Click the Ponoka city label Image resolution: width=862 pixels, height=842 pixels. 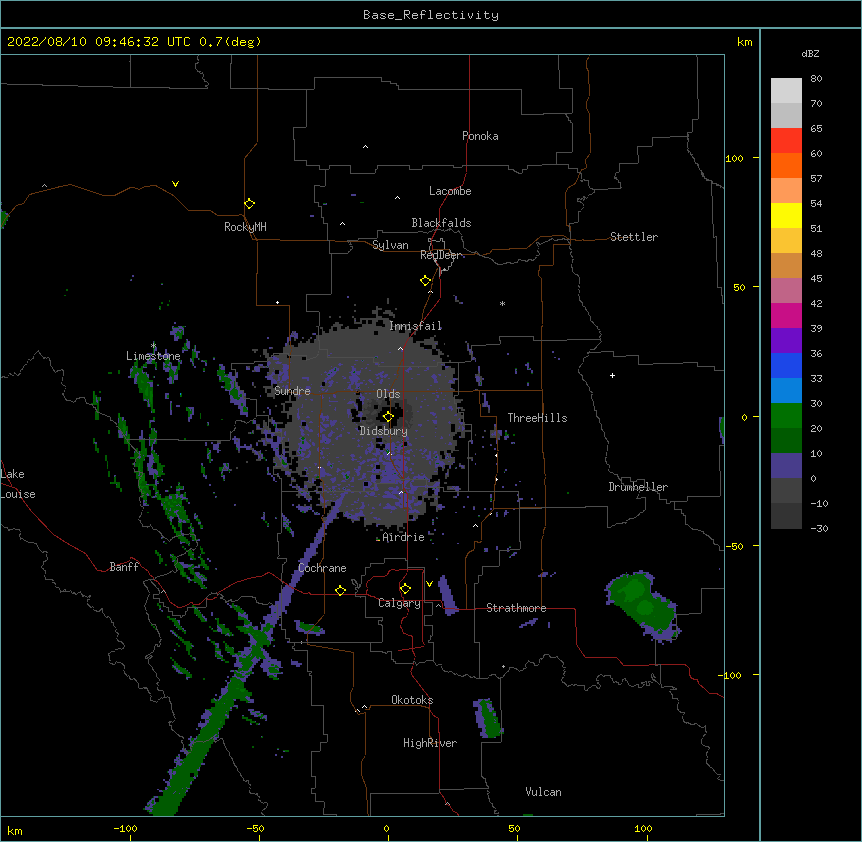[x=480, y=136]
